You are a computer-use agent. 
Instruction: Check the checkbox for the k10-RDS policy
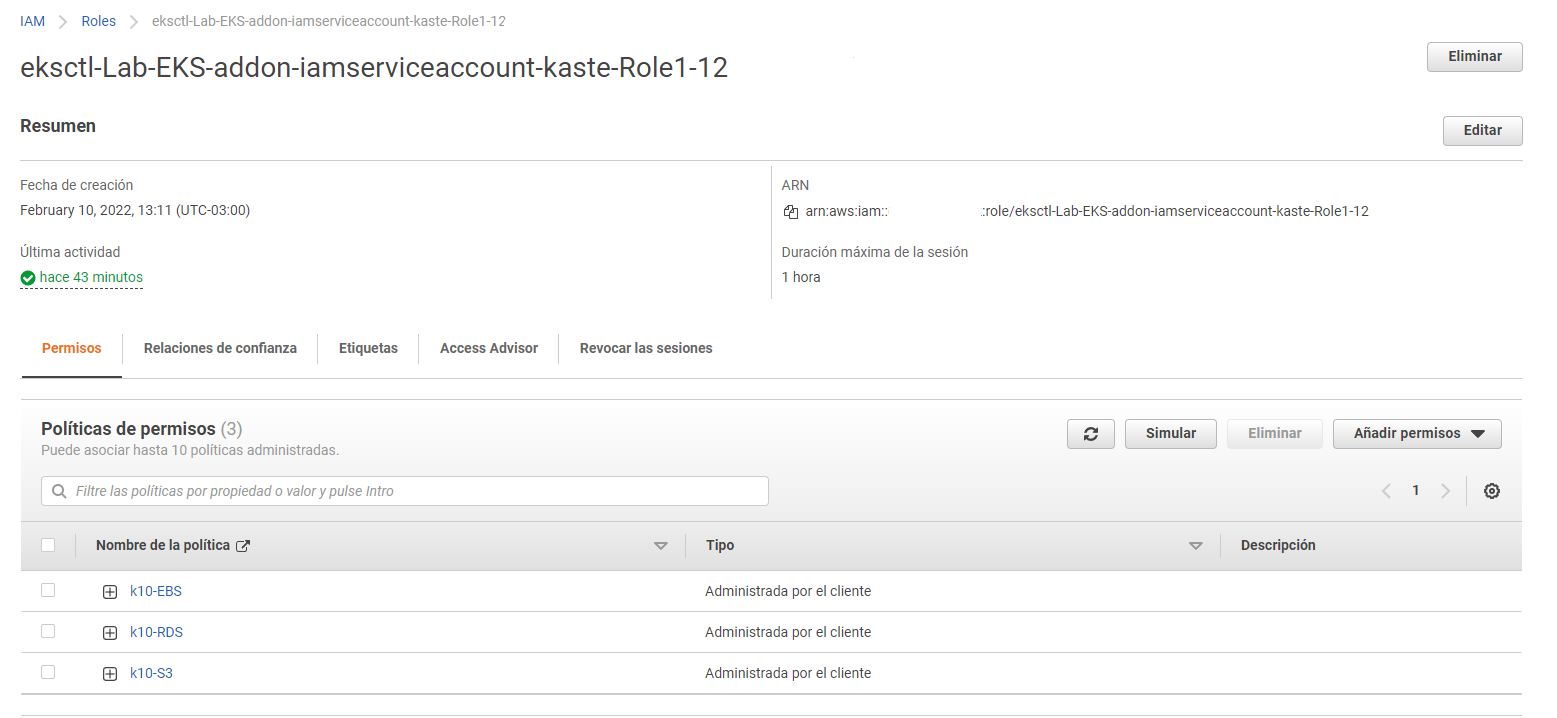[48, 631]
